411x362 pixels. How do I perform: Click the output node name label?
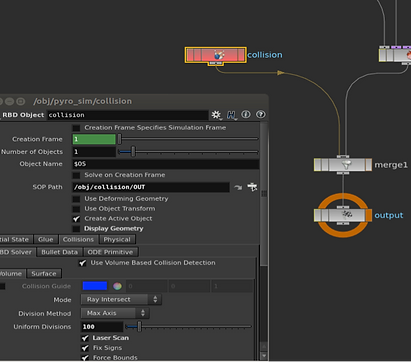pyautogui.click(x=389, y=215)
